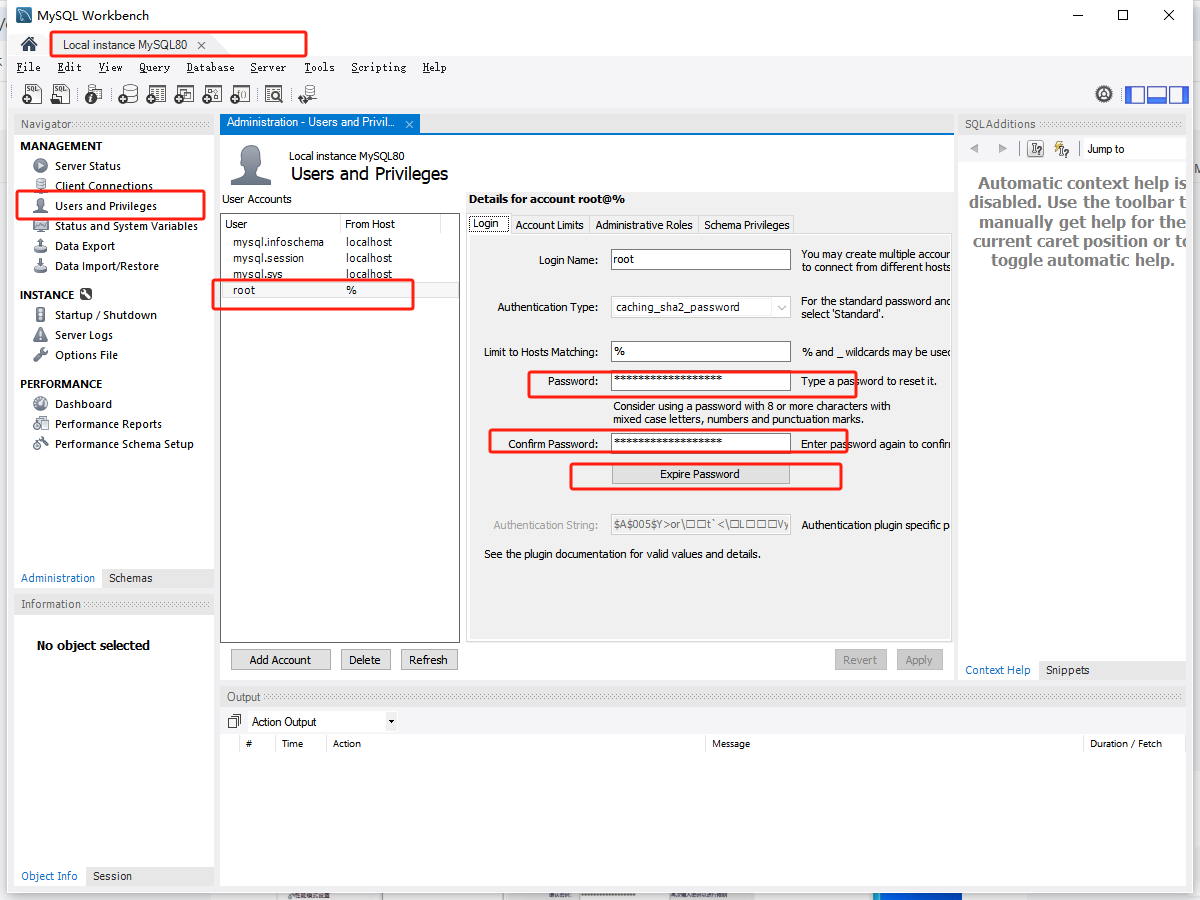Click the Refresh button

pyautogui.click(x=428, y=660)
